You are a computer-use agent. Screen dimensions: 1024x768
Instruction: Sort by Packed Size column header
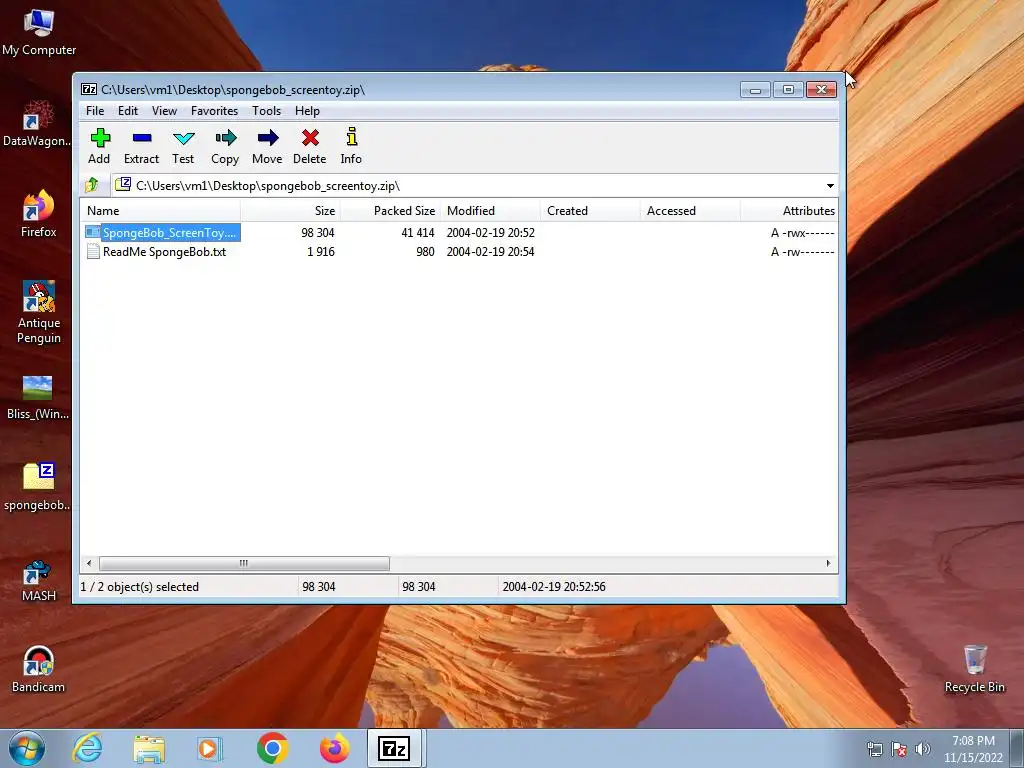(391, 210)
